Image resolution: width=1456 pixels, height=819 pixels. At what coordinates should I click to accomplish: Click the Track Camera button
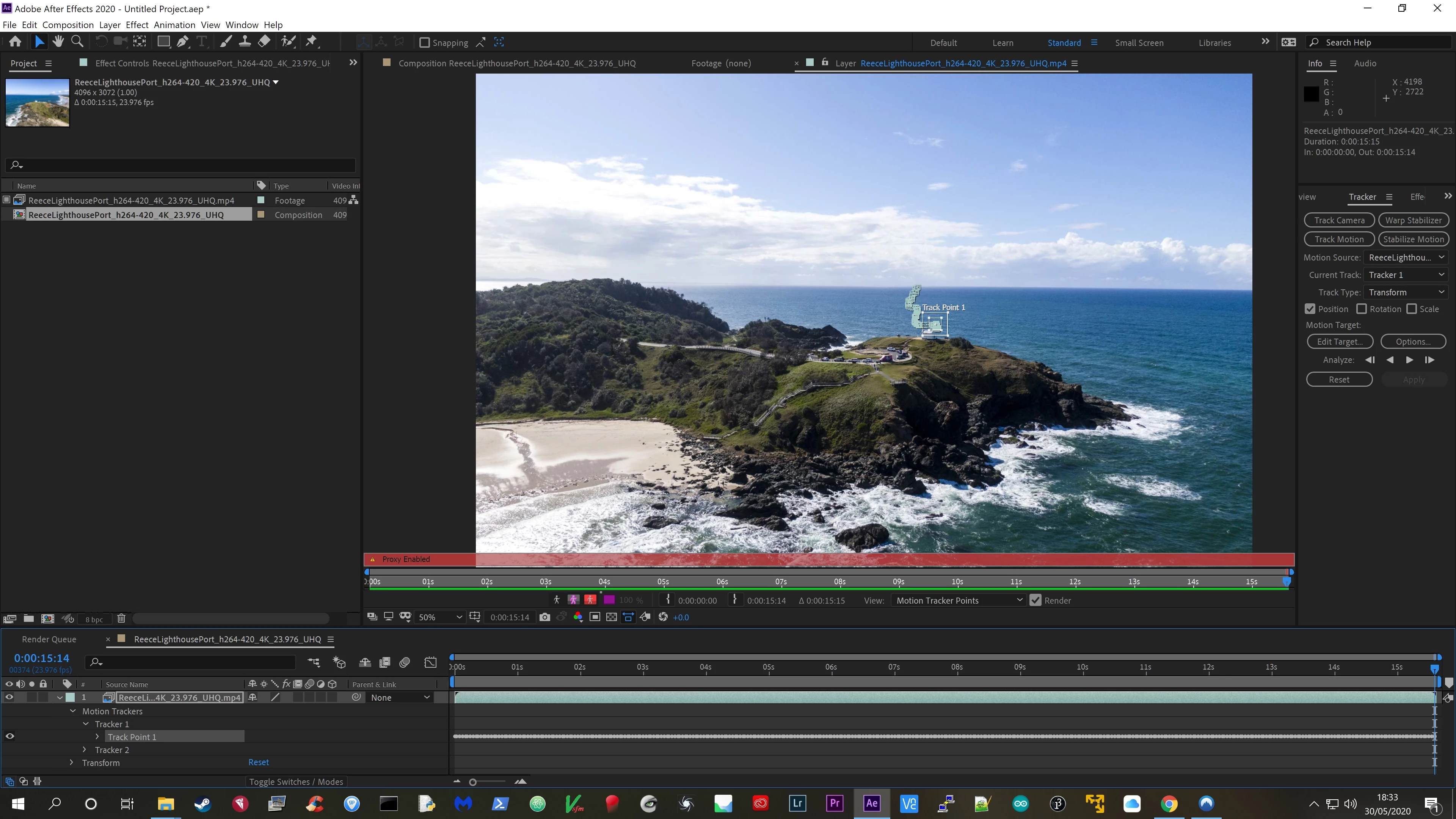(x=1339, y=220)
